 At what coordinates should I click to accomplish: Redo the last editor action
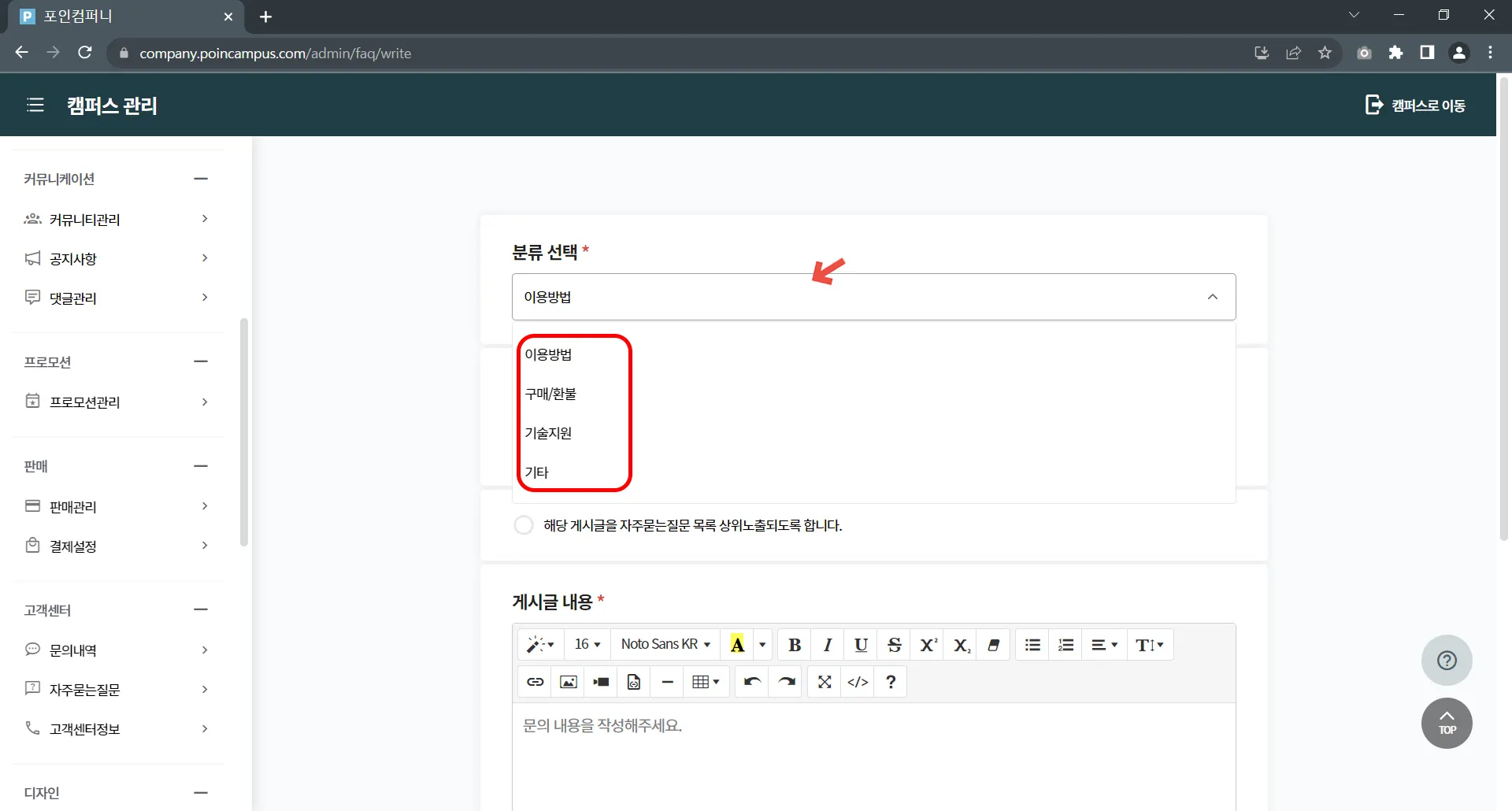click(x=786, y=682)
